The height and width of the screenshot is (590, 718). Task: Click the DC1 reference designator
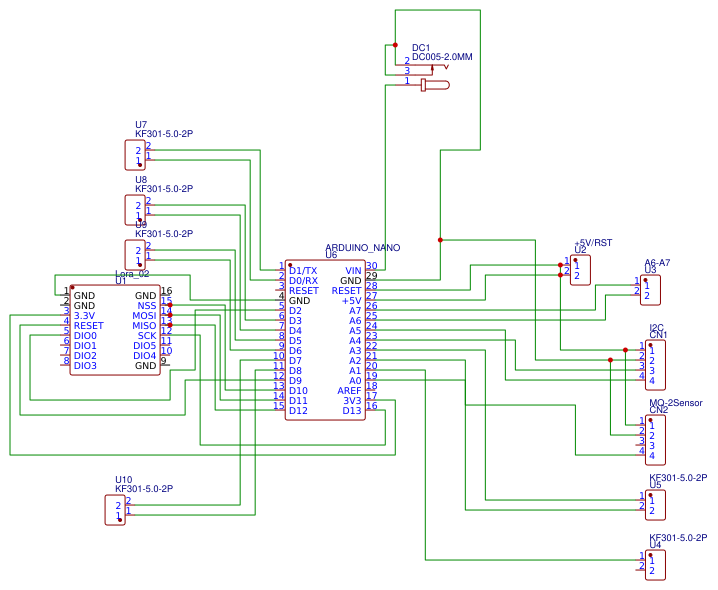click(x=421, y=48)
